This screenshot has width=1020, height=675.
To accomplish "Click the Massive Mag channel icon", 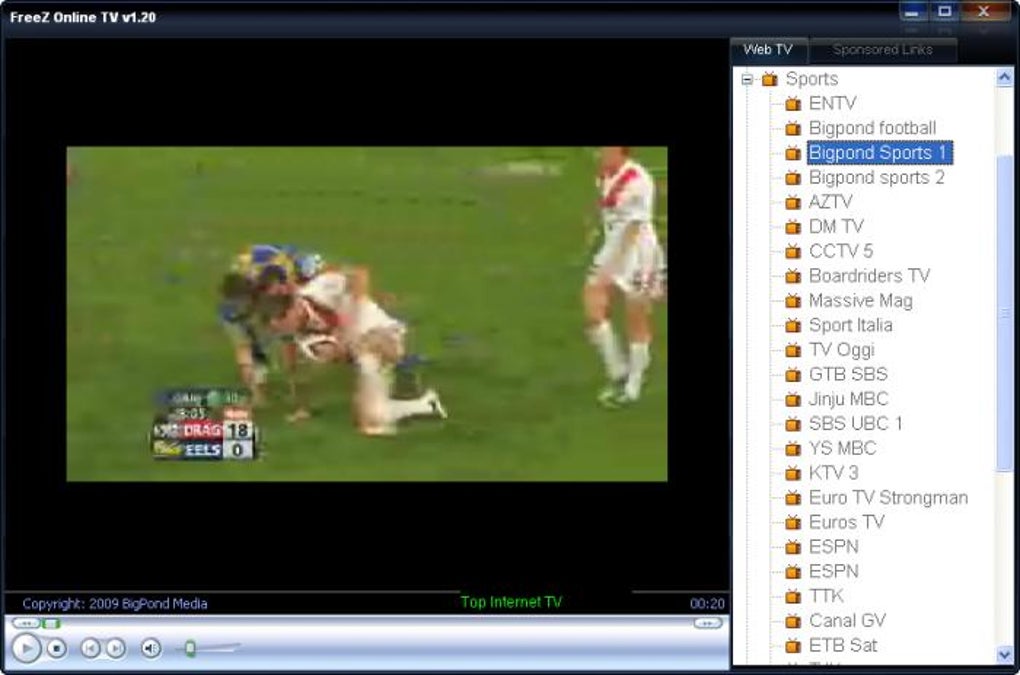I will [x=793, y=300].
